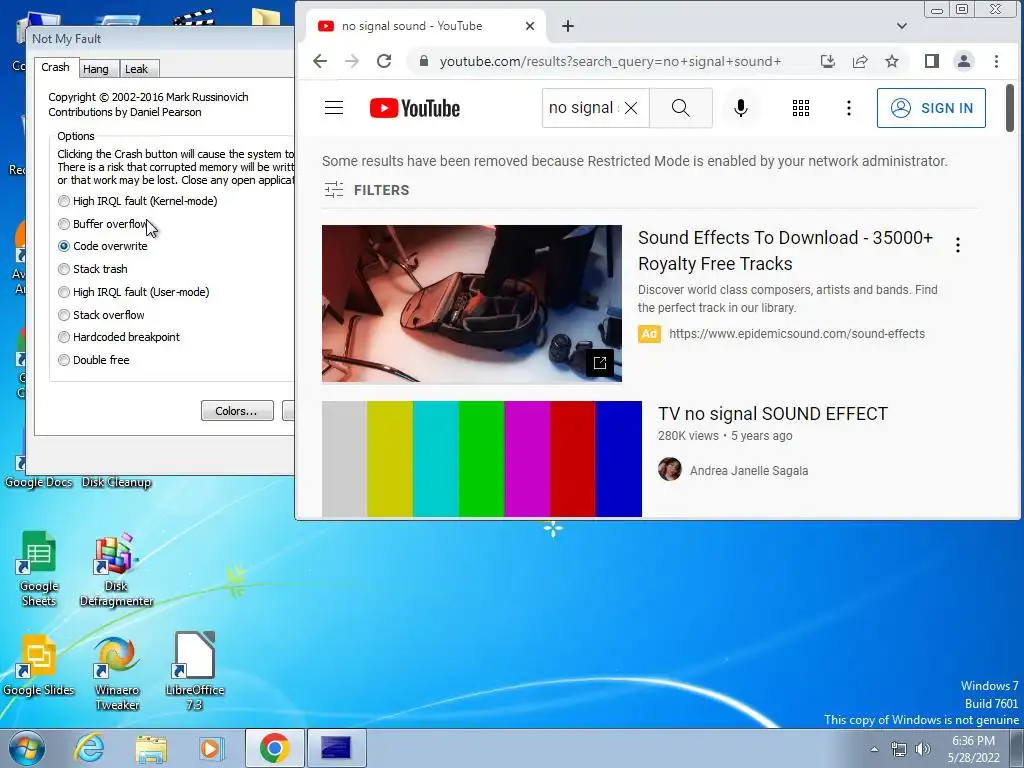Open Chrome profile avatar
1024x768 pixels.
point(963,61)
